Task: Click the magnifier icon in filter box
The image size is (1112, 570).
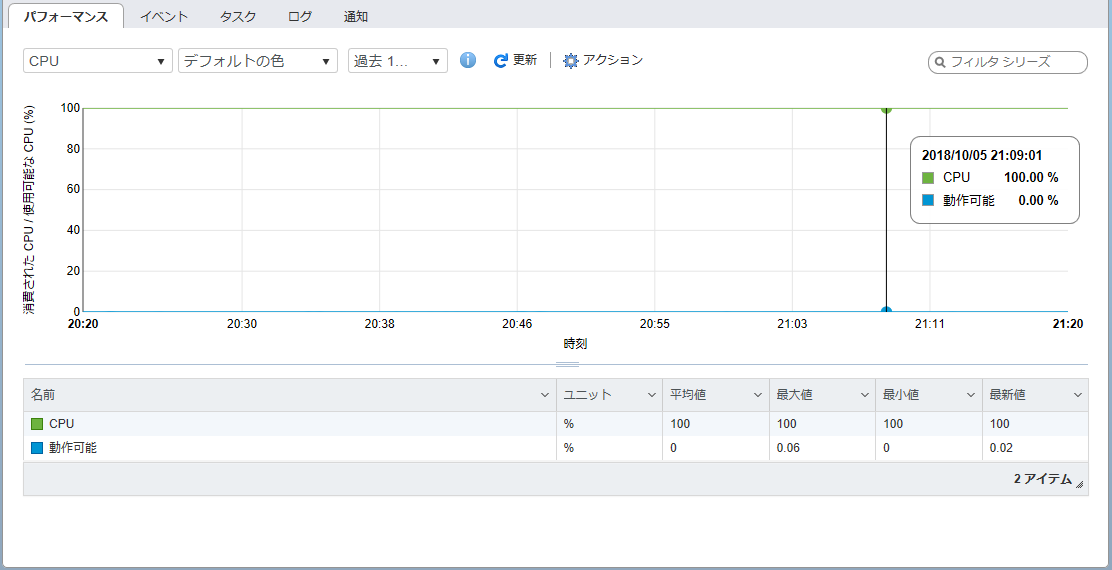Action: pos(940,62)
